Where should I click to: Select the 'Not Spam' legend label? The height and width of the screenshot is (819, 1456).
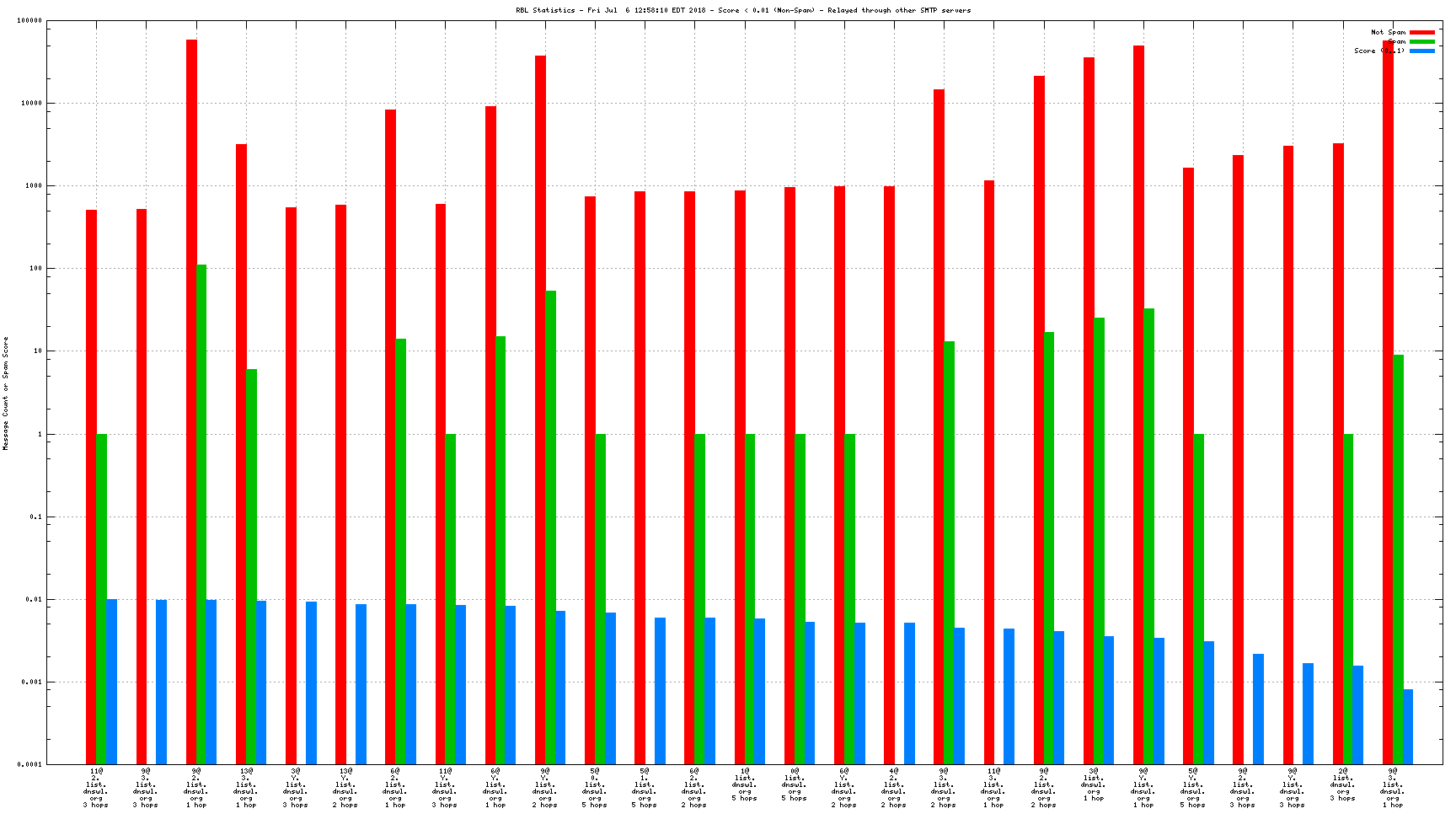1388,33
